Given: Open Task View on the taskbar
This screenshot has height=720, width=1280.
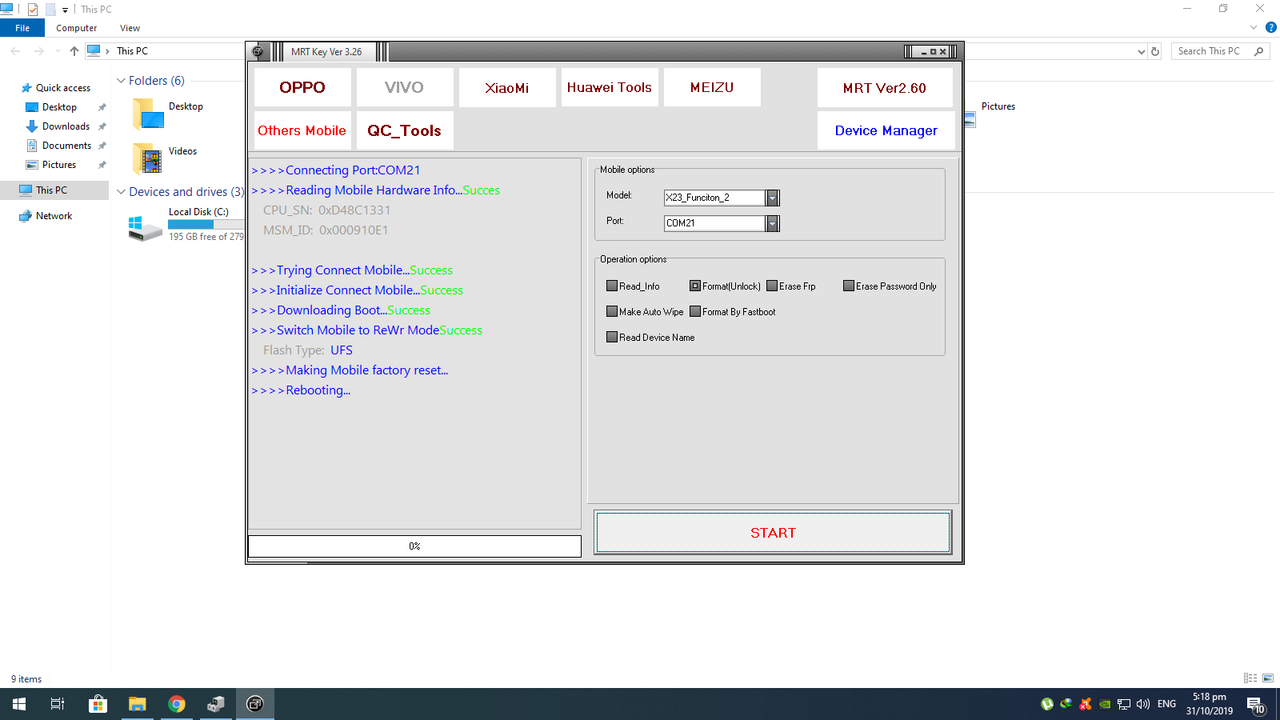Looking at the screenshot, I should click(58, 704).
